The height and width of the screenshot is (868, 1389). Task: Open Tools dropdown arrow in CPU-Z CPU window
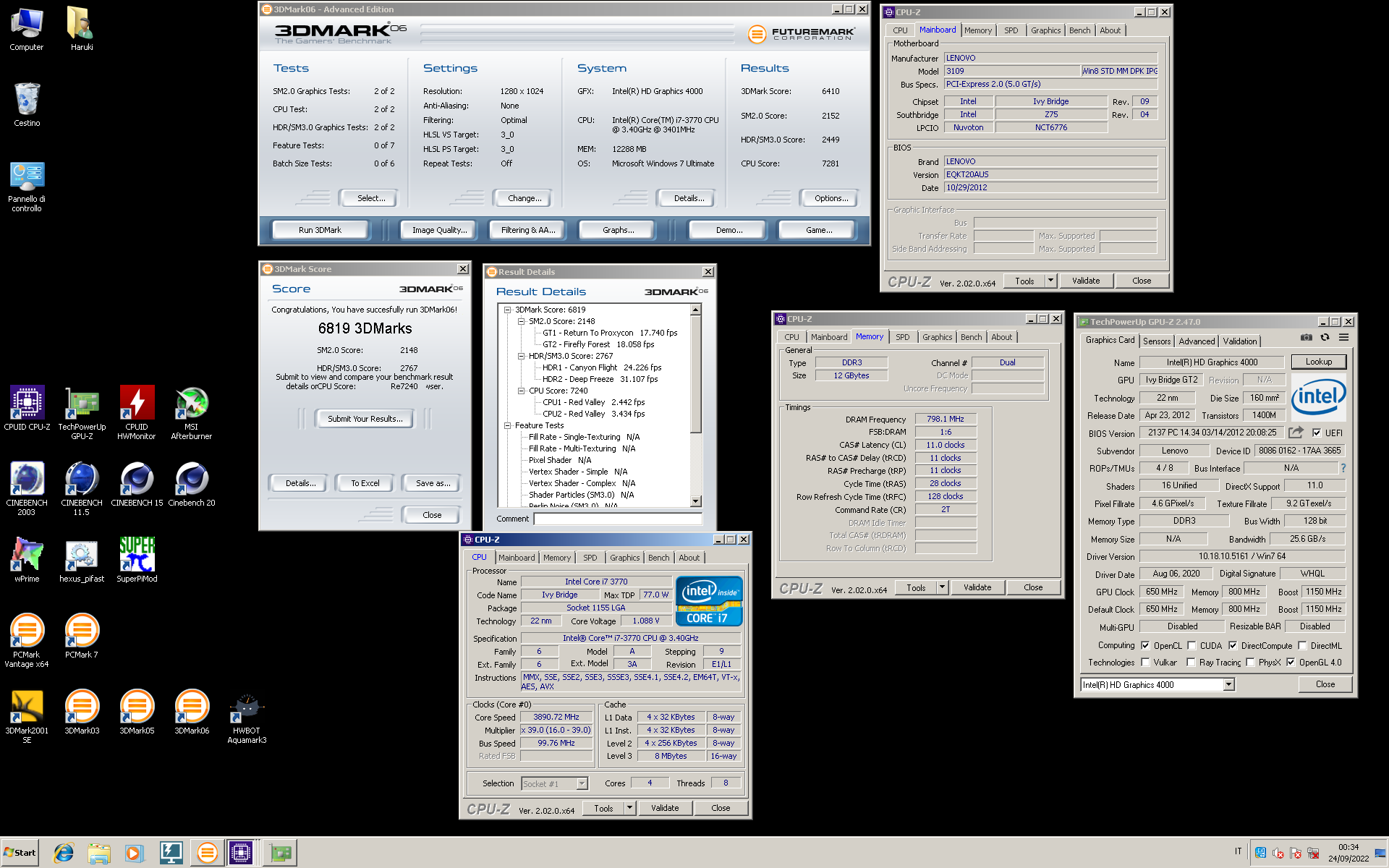click(x=629, y=808)
